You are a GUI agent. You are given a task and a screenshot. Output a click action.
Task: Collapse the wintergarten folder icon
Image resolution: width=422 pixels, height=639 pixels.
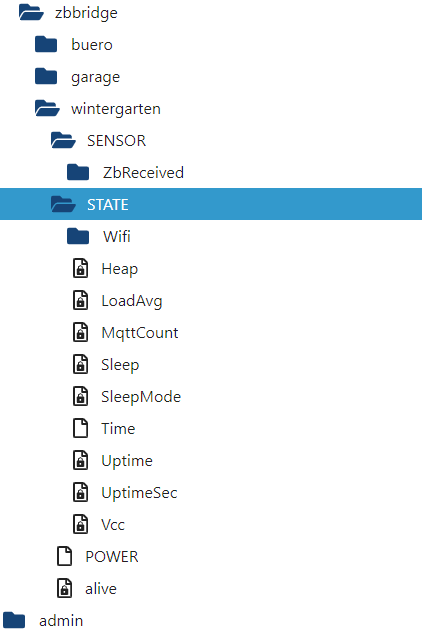tap(47, 108)
